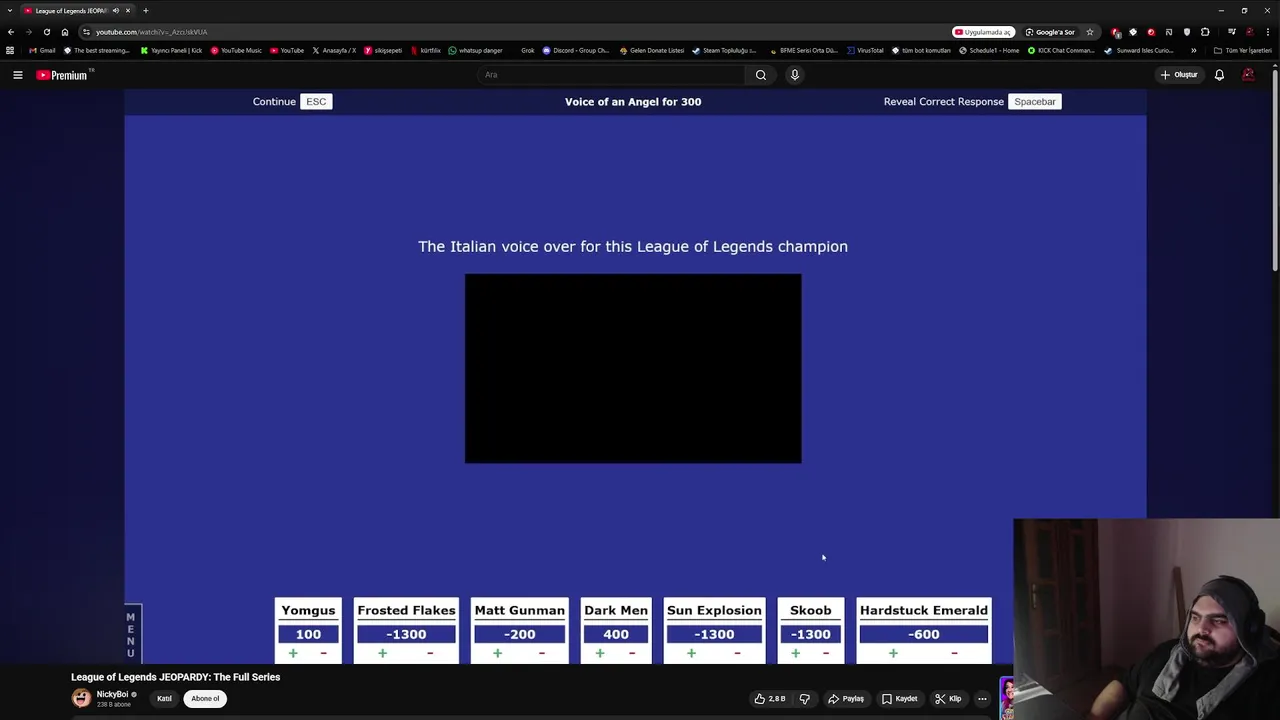The width and height of the screenshot is (1280, 720).
Task: Subtract points from Matt Gunman
Action: [542, 653]
